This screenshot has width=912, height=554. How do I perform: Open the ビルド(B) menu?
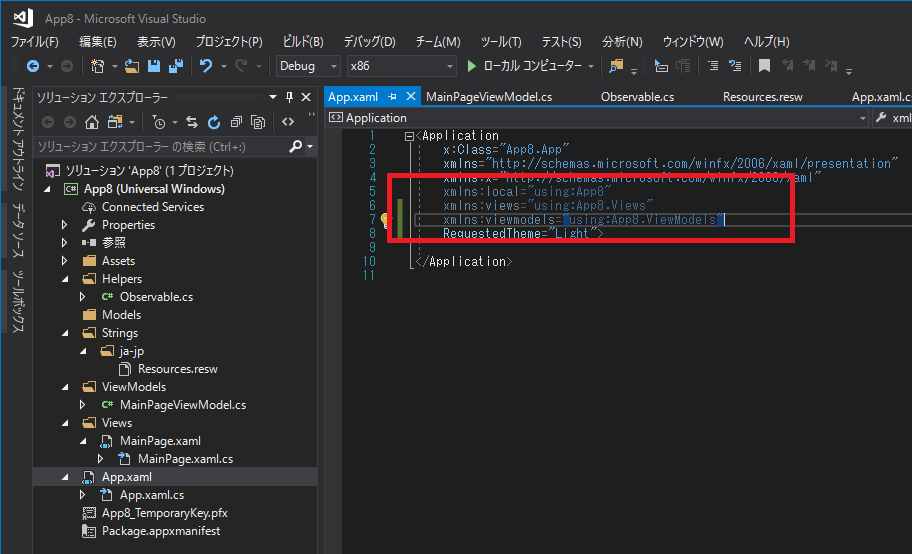click(x=303, y=42)
